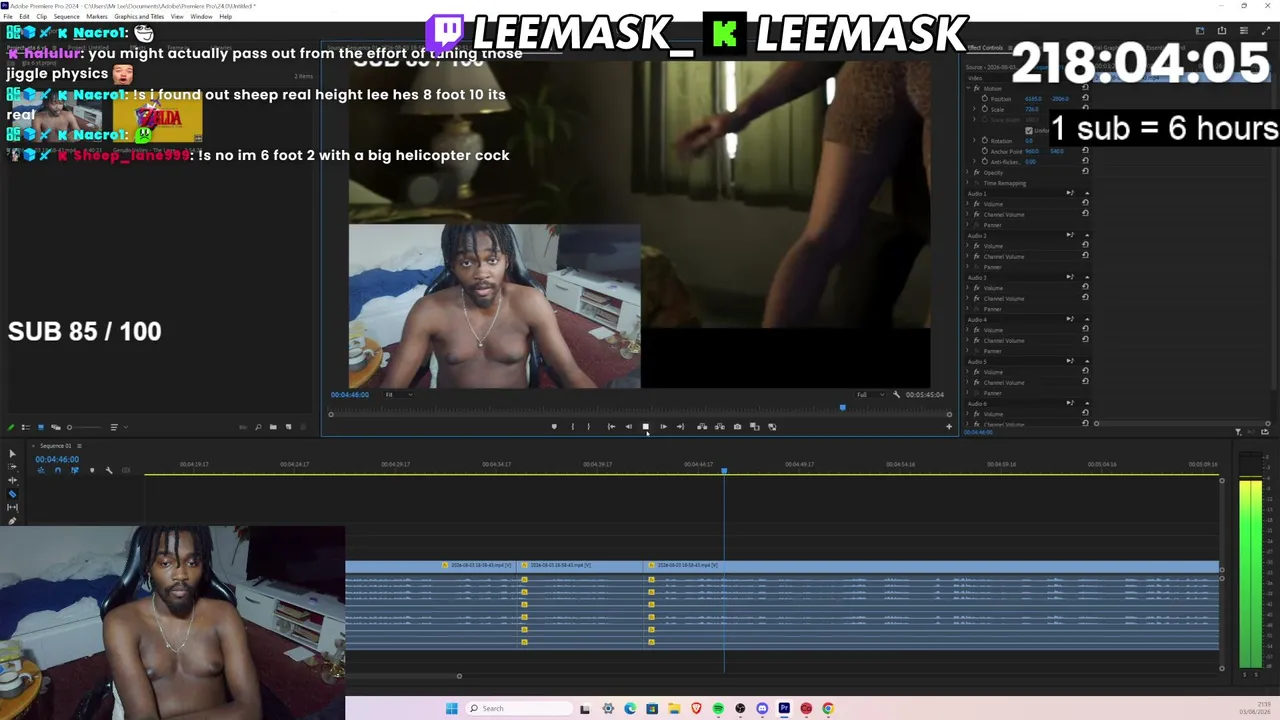Open the Sequence 01 panel menu
This screenshot has width=1280, height=720.
coord(79,446)
